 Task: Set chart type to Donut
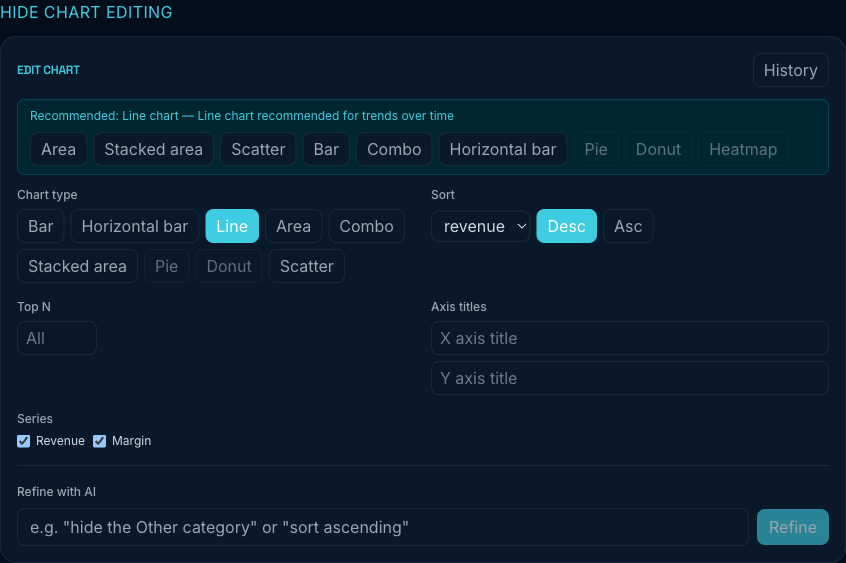(x=229, y=266)
